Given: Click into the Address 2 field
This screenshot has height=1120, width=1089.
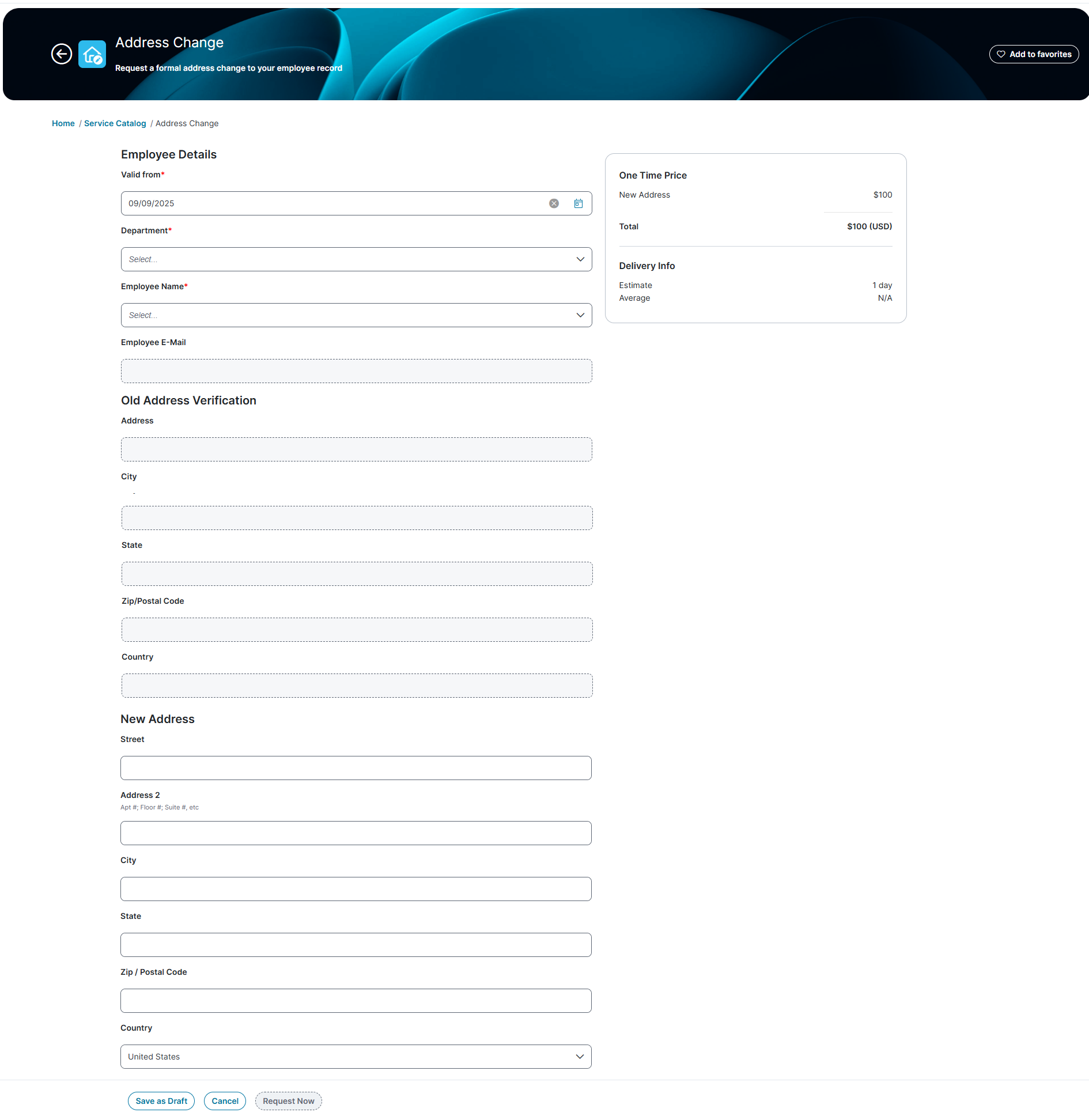Looking at the screenshot, I should [x=356, y=833].
